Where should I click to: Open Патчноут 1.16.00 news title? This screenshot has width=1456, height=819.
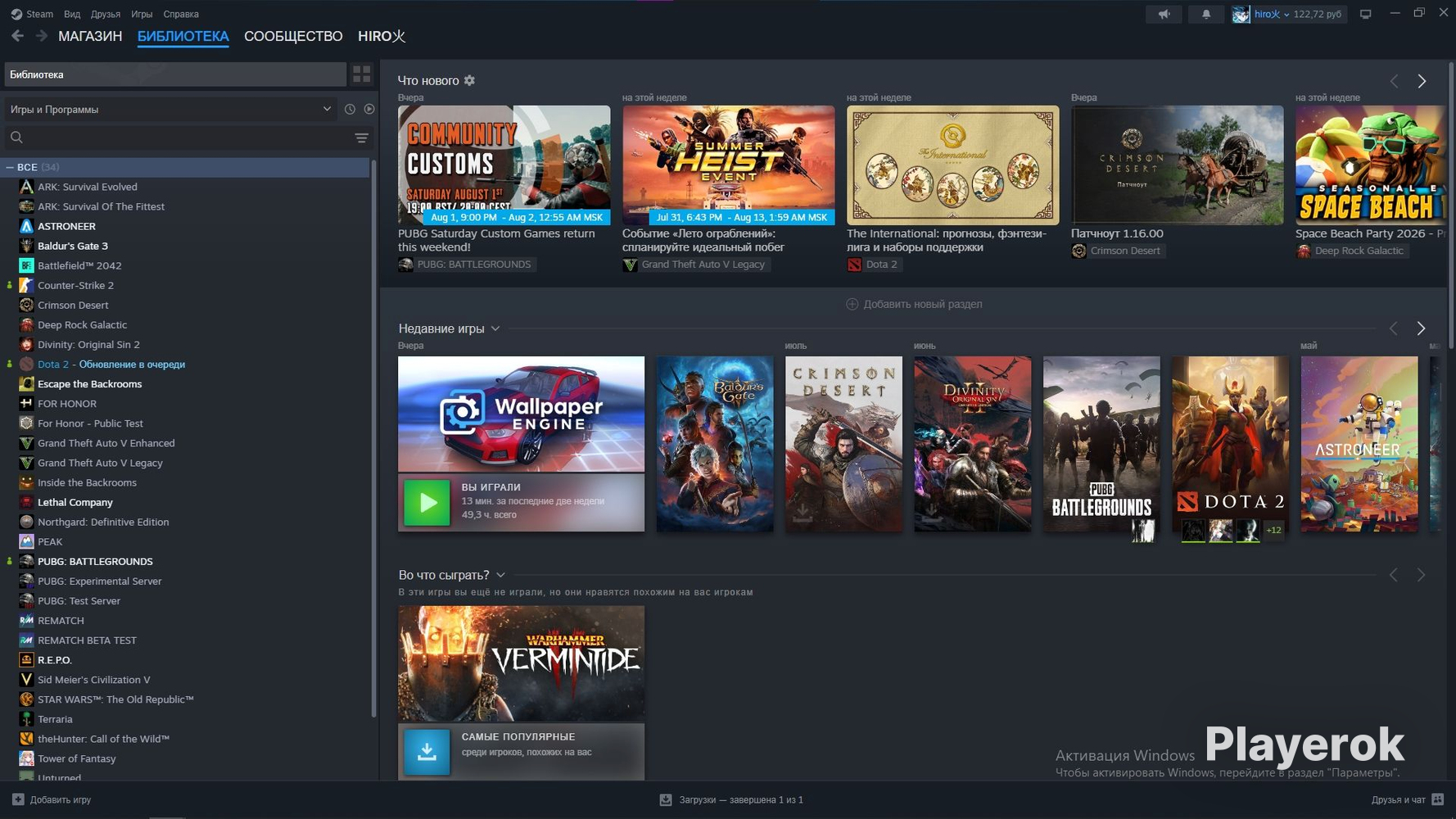(x=1117, y=233)
